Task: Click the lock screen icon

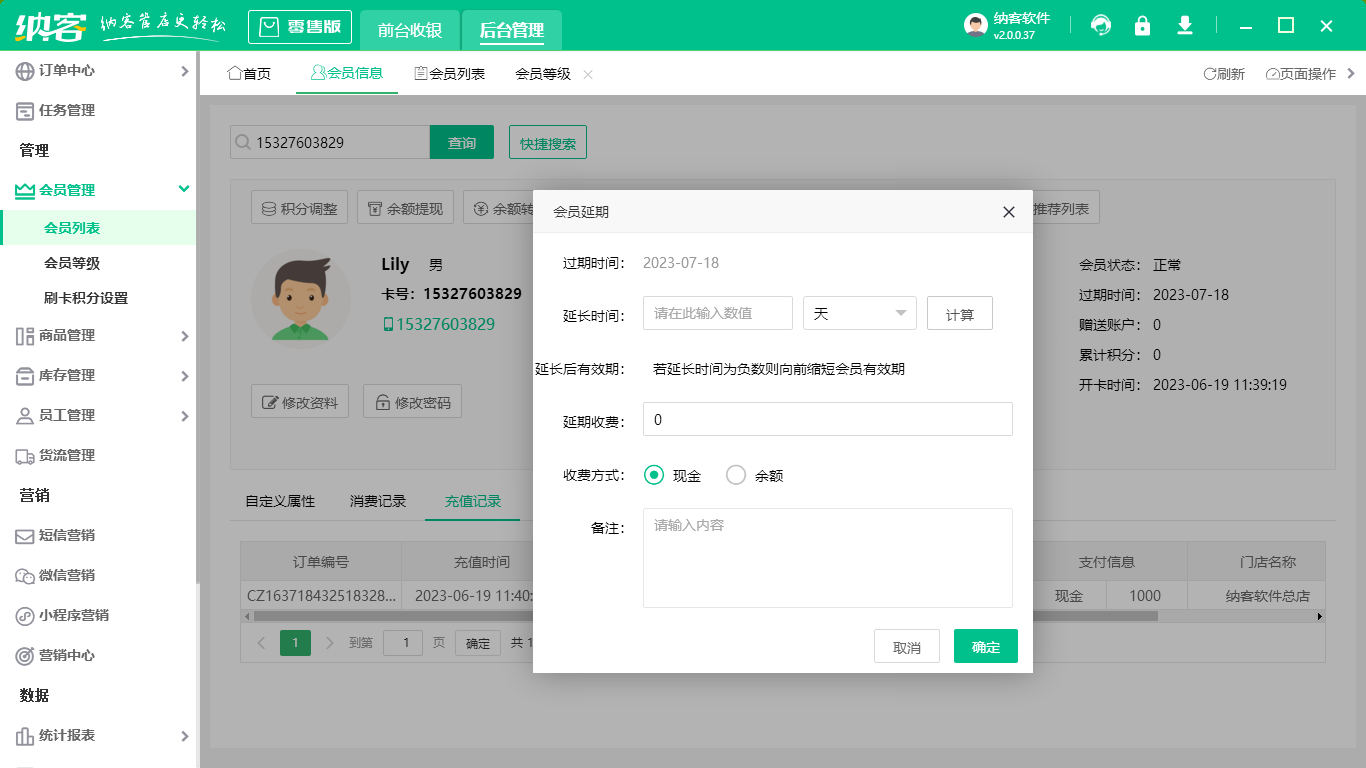Action: (x=1142, y=26)
